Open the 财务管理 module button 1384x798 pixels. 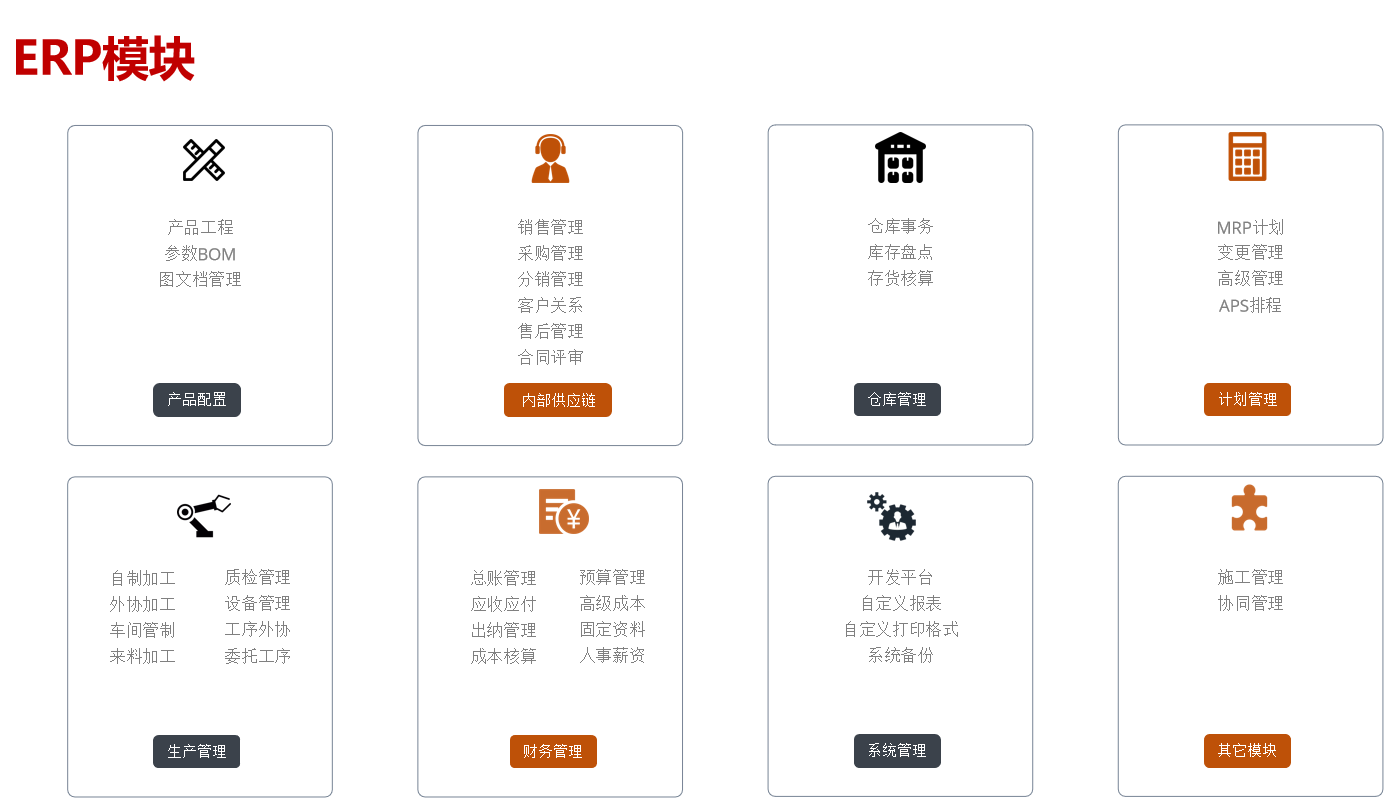pos(553,751)
